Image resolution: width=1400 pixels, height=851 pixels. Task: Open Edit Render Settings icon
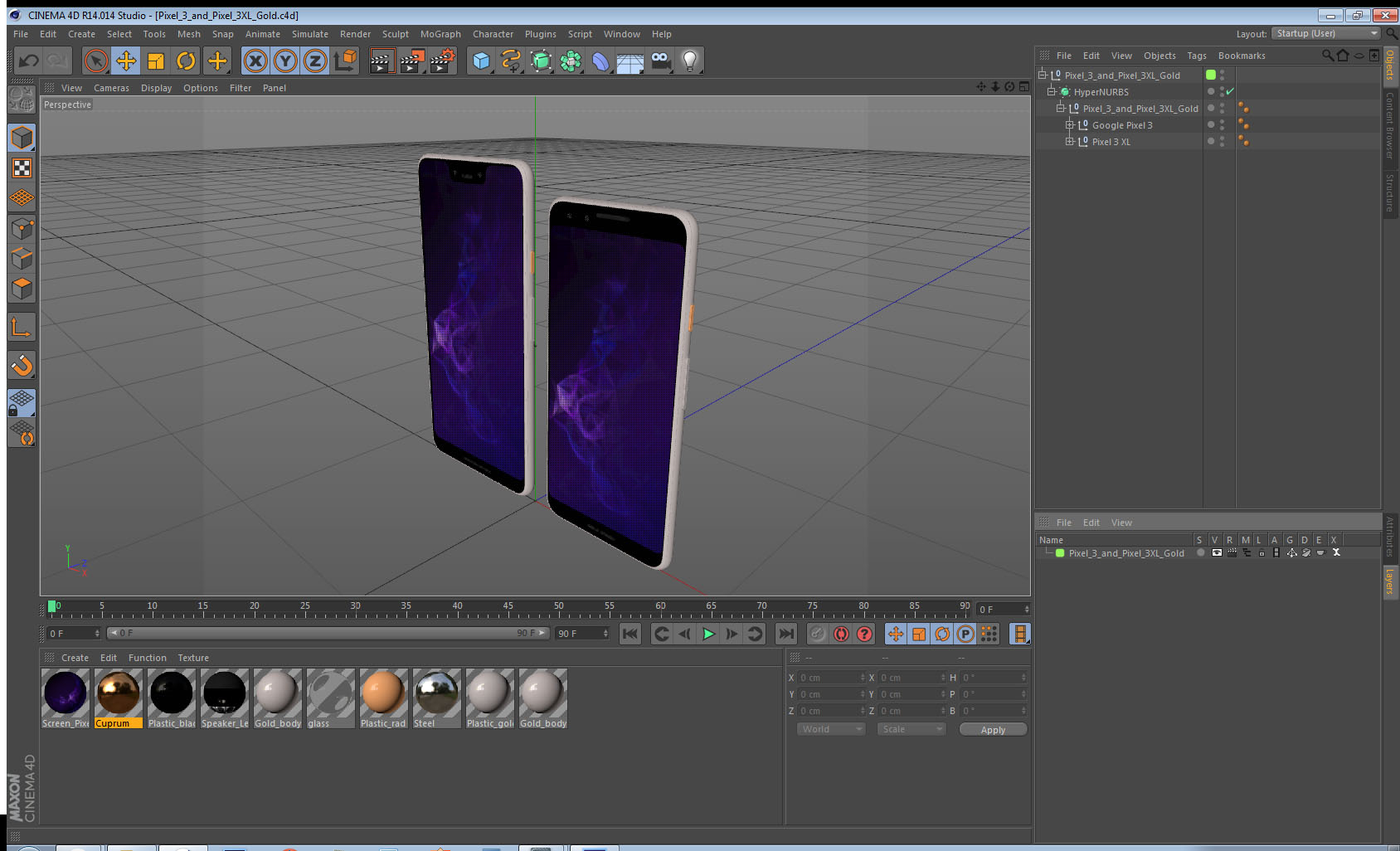click(x=443, y=61)
